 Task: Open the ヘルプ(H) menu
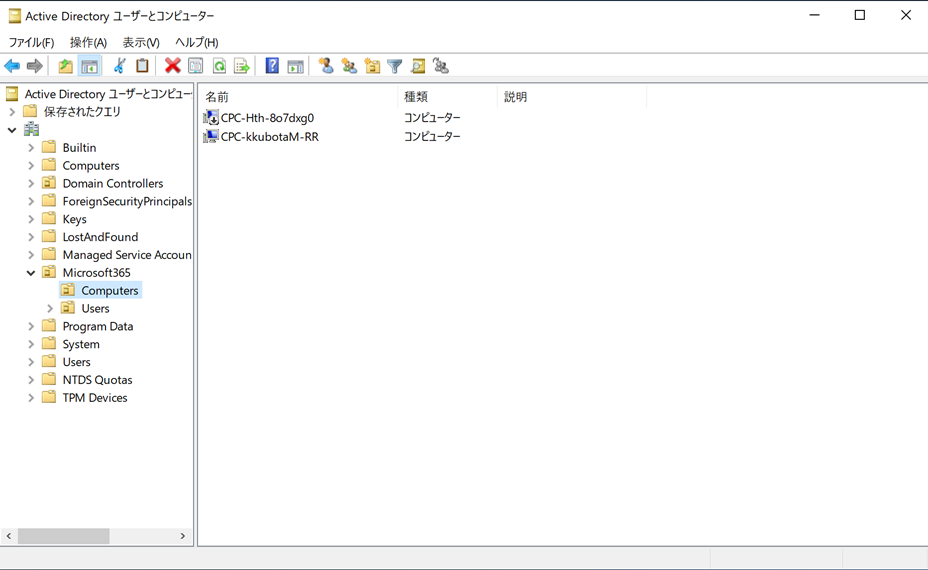(x=196, y=42)
